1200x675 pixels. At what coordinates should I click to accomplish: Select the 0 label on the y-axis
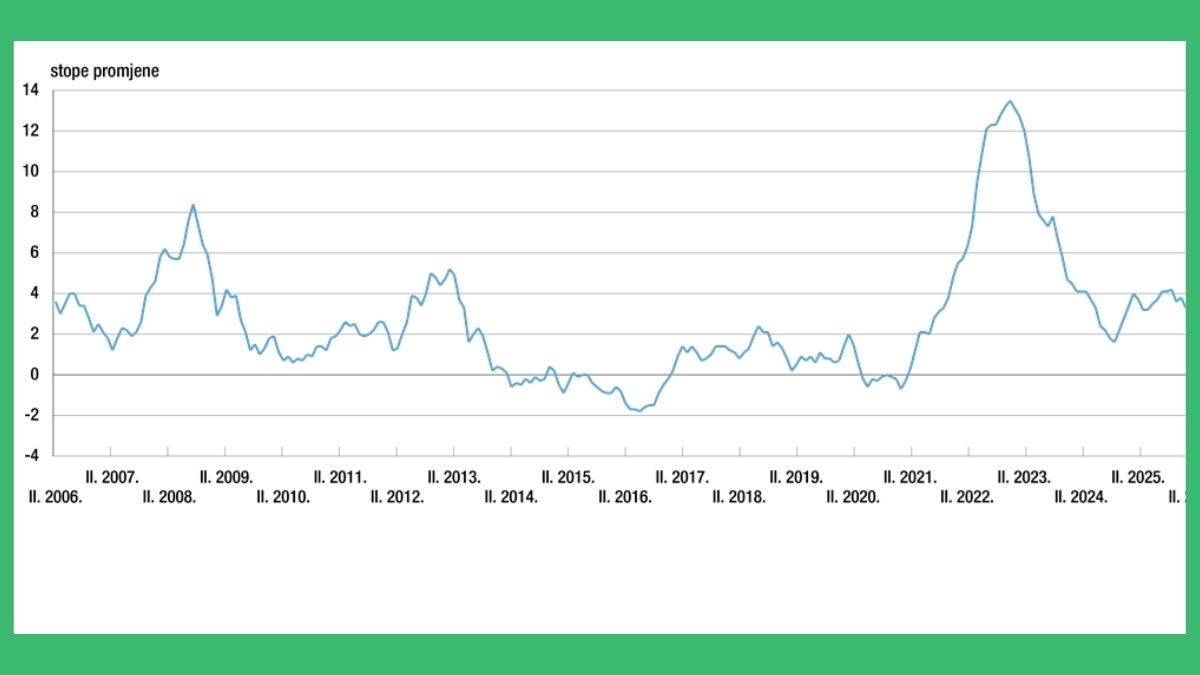[34, 374]
